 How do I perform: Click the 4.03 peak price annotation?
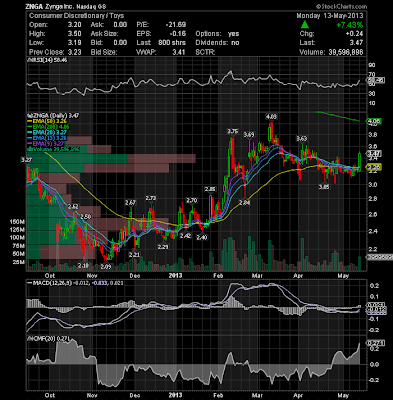pyautogui.click(x=271, y=117)
